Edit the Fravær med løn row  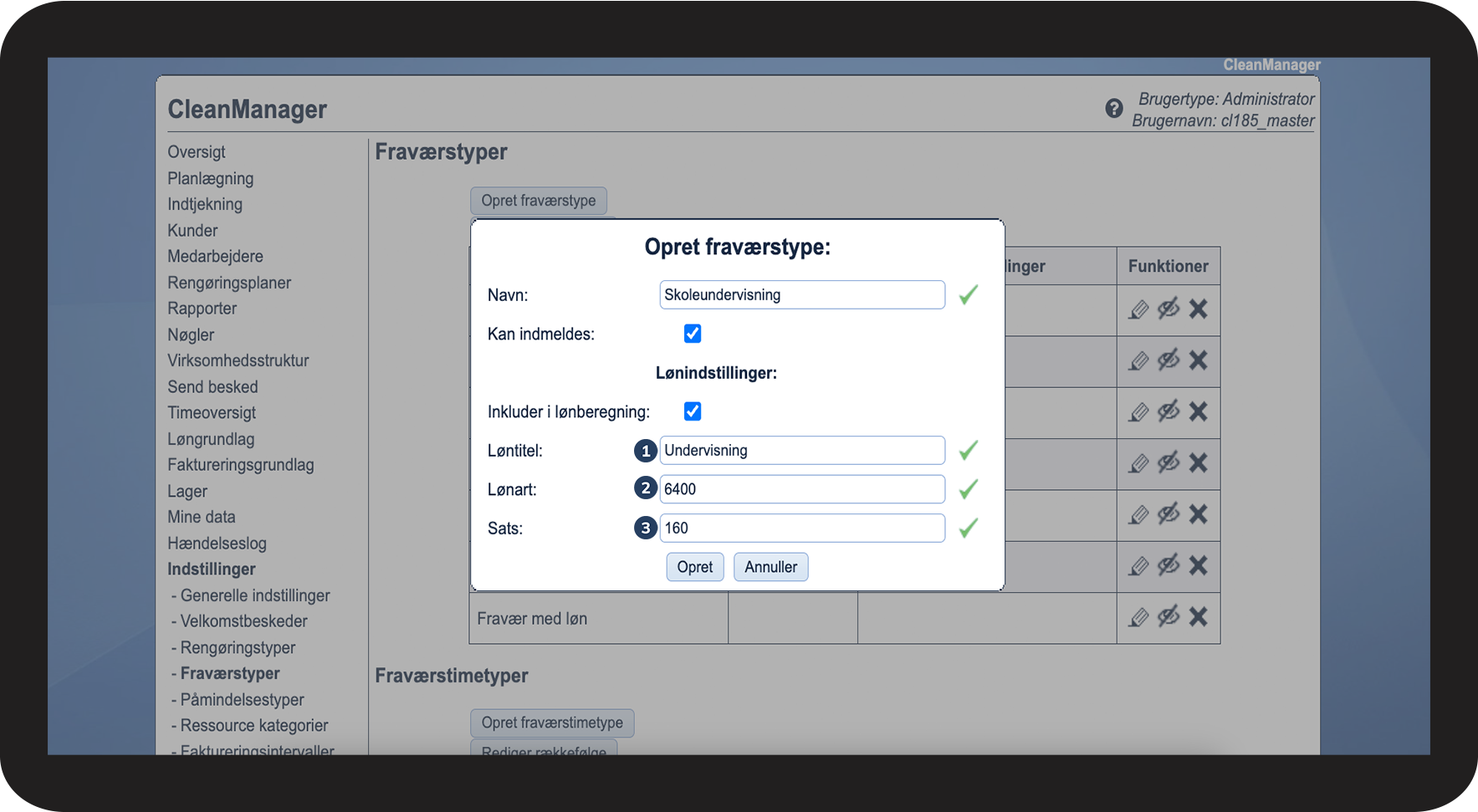click(x=1138, y=617)
